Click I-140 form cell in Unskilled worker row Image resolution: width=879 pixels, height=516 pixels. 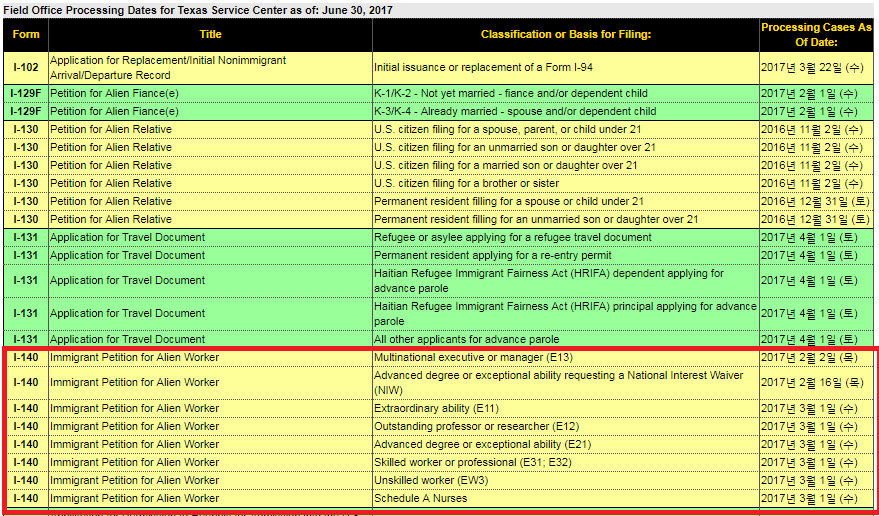(26, 480)
